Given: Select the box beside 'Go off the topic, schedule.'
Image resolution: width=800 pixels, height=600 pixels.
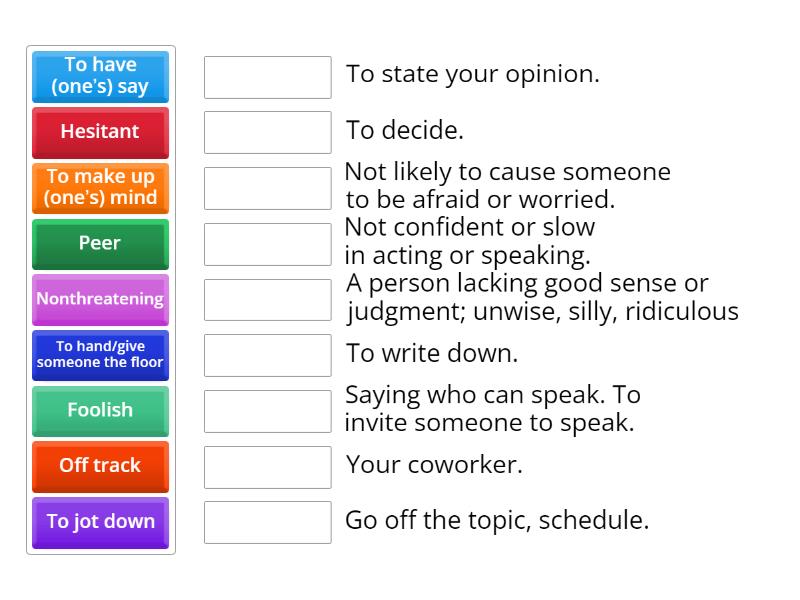Looking at the screenshot, I should coord(267,522).
